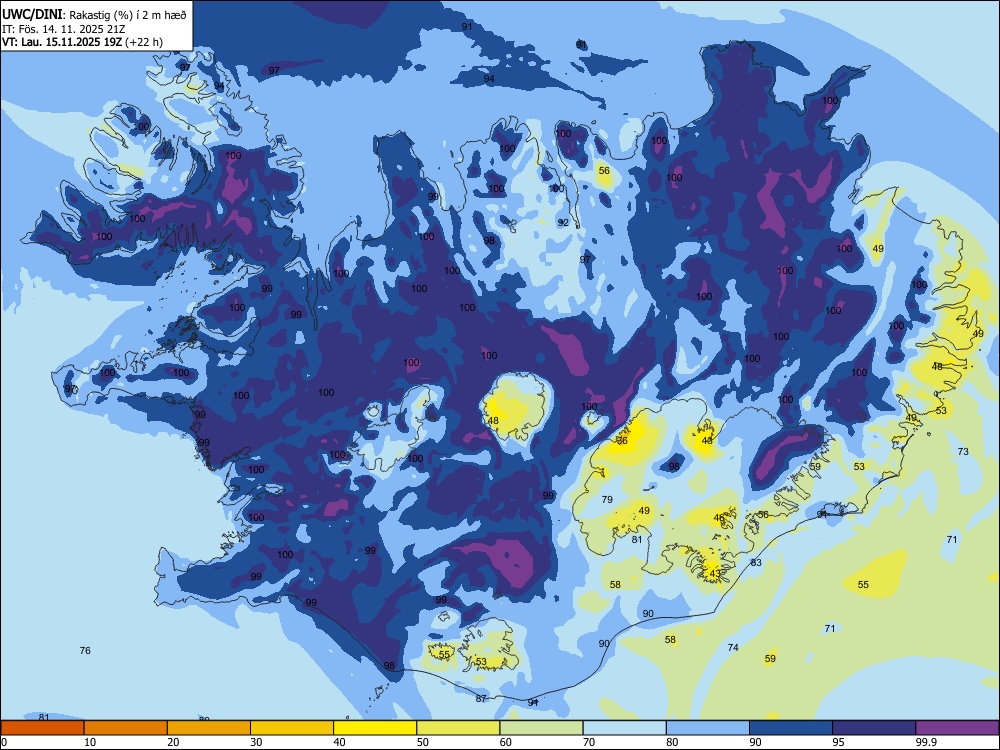Click the legend tick label '10'
Viewport: 1000px width, 750px height.
[90, 742]
